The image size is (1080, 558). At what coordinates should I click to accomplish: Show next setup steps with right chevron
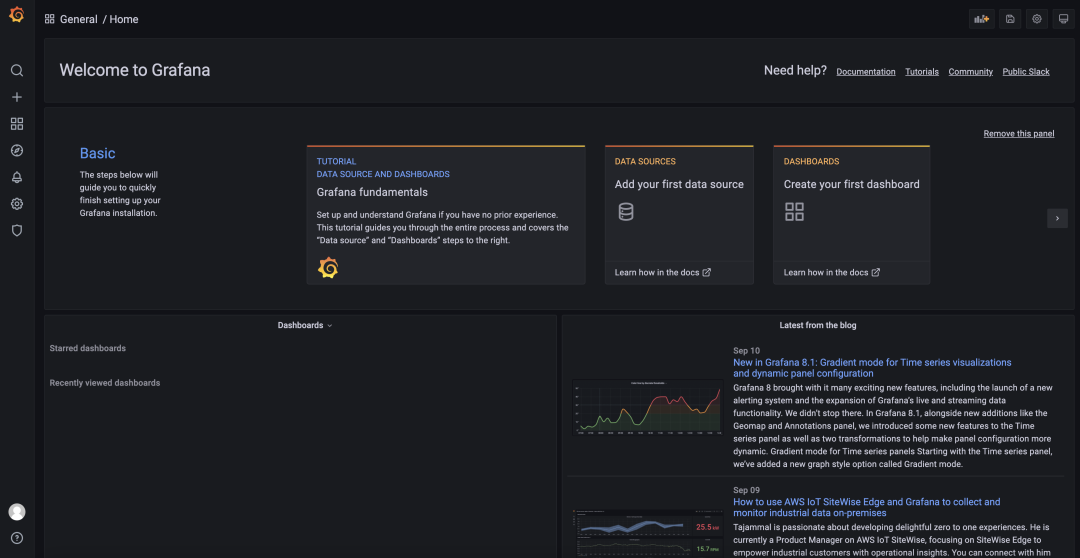pyautogui.click(x=1057, y=218)
